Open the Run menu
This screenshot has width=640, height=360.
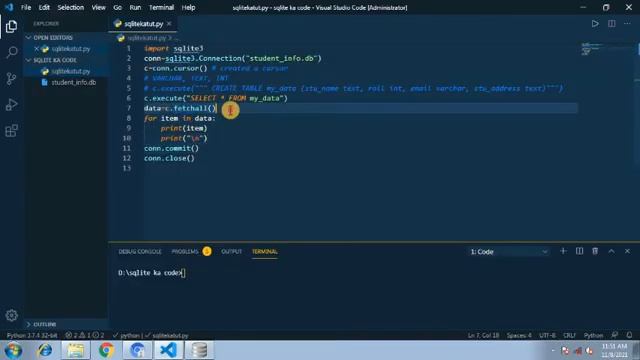pos(135,7)
